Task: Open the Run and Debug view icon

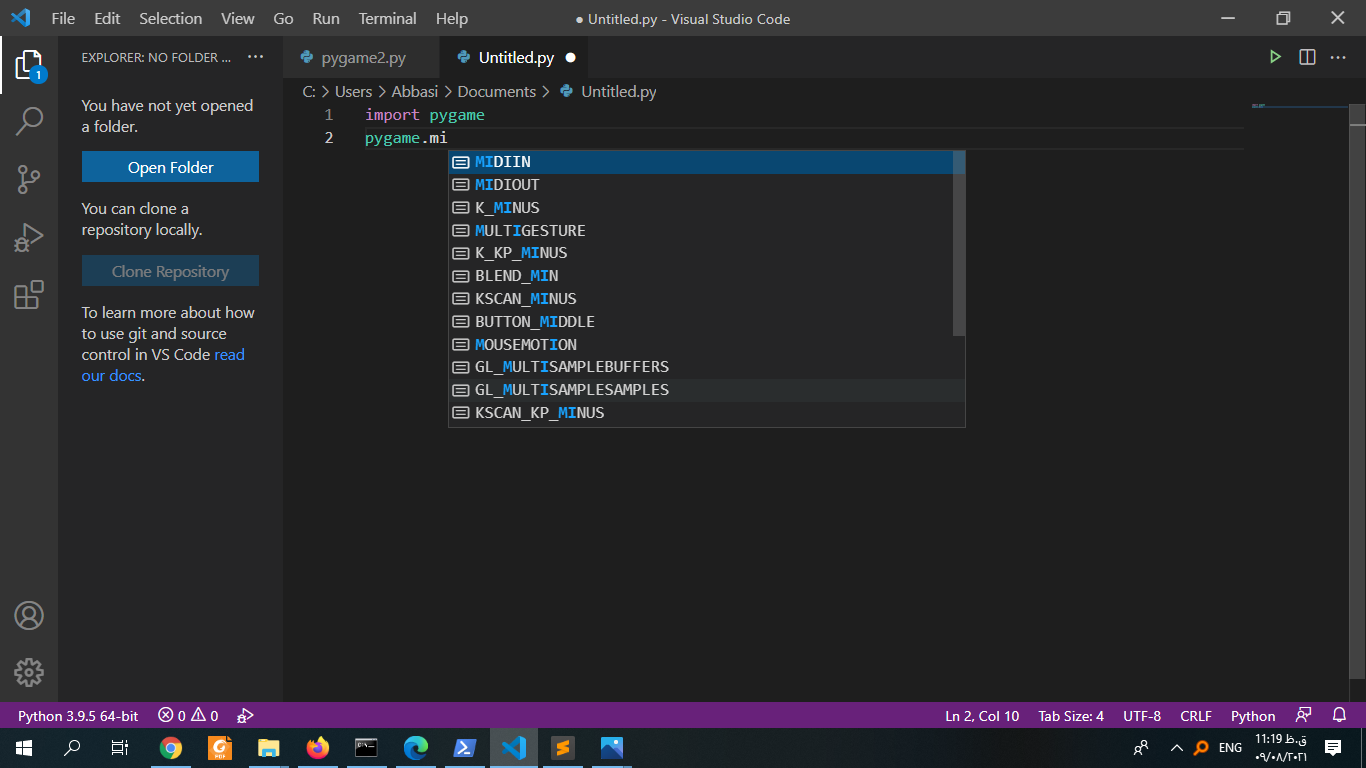Action: (29, 237)
